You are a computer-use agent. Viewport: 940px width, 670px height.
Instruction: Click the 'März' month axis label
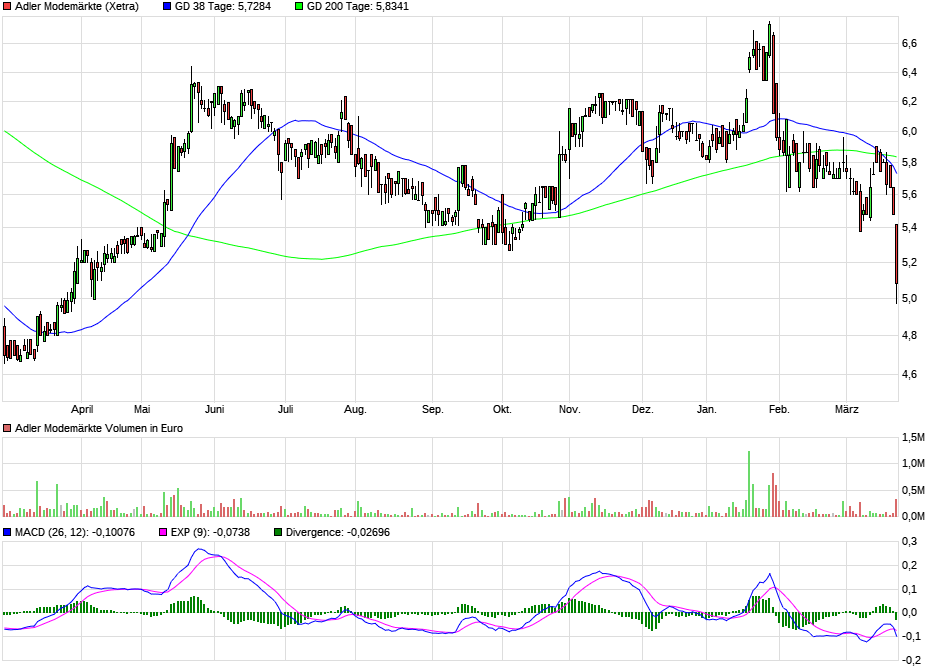(x=847, y=410)
